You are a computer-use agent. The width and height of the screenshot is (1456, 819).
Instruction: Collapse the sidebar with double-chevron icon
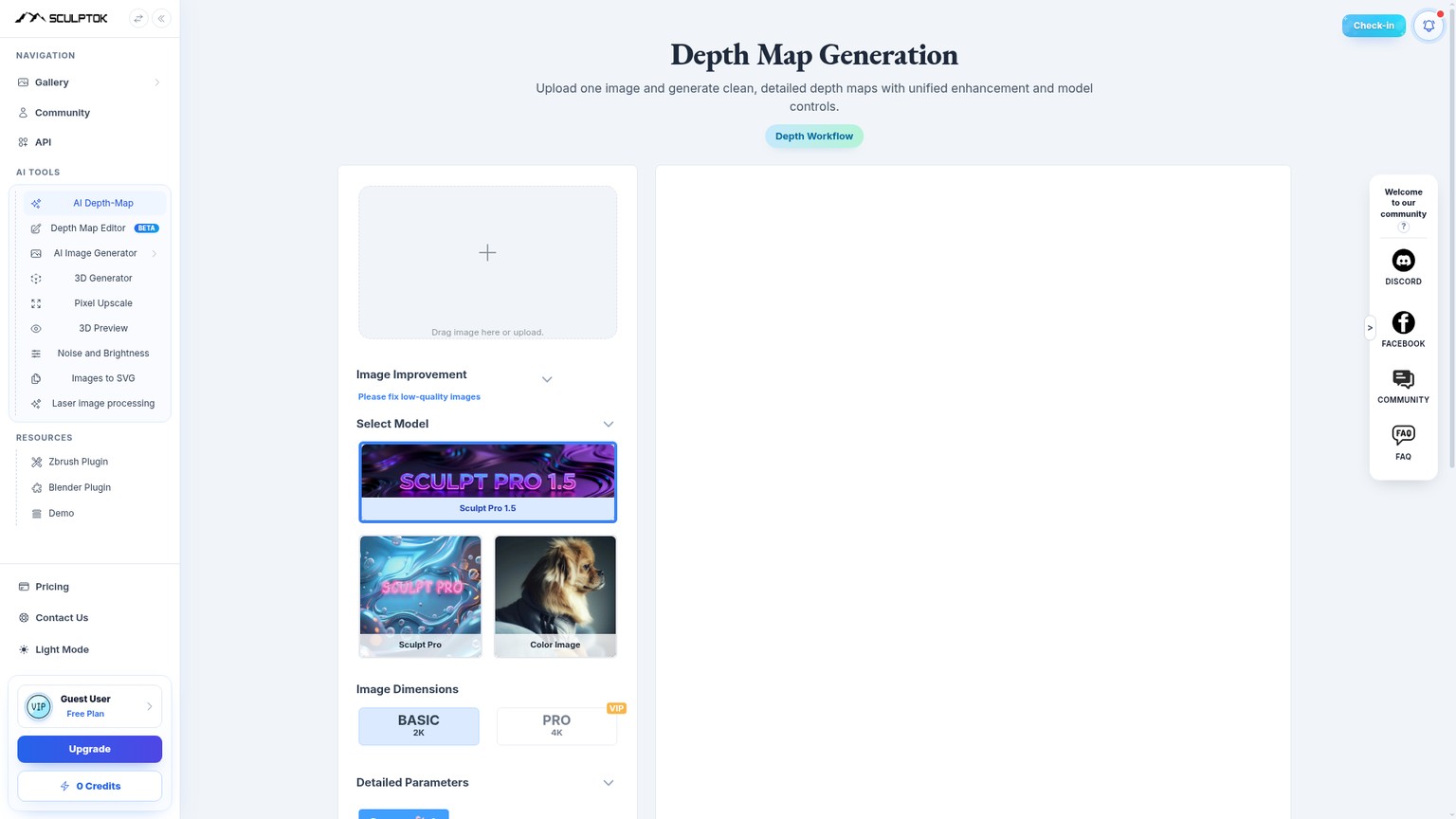pos(162,18)
